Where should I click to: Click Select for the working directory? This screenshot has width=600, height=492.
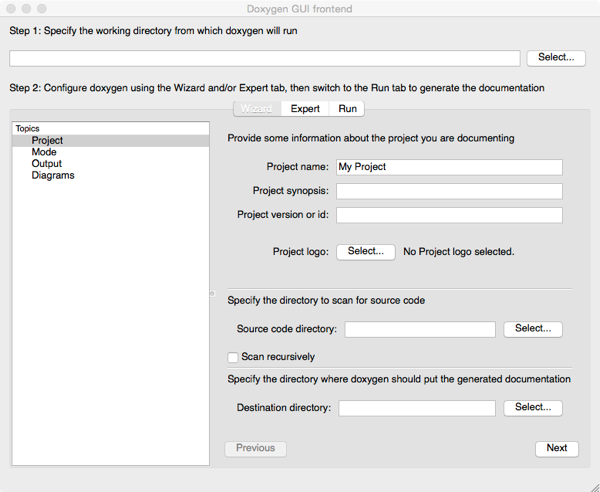pos(555,58)
